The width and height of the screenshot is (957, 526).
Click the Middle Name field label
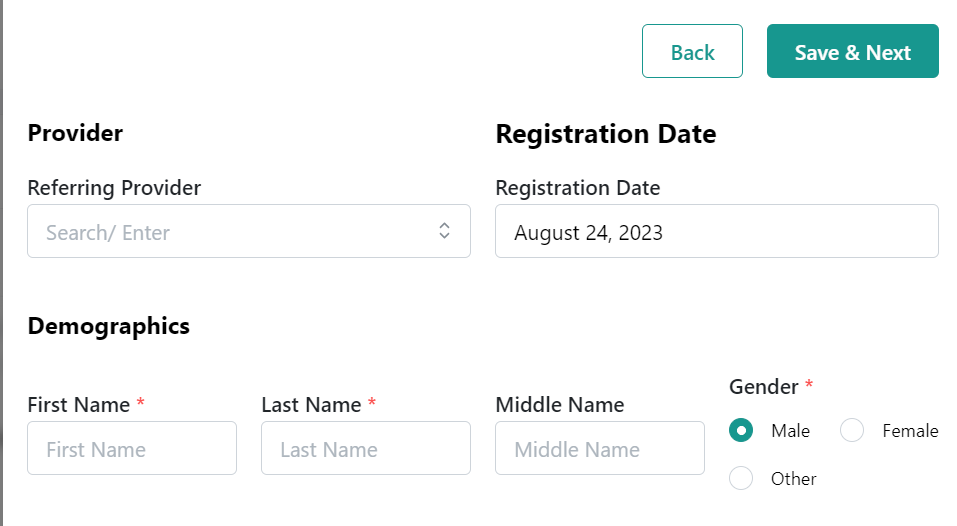(x=559, y=405)
